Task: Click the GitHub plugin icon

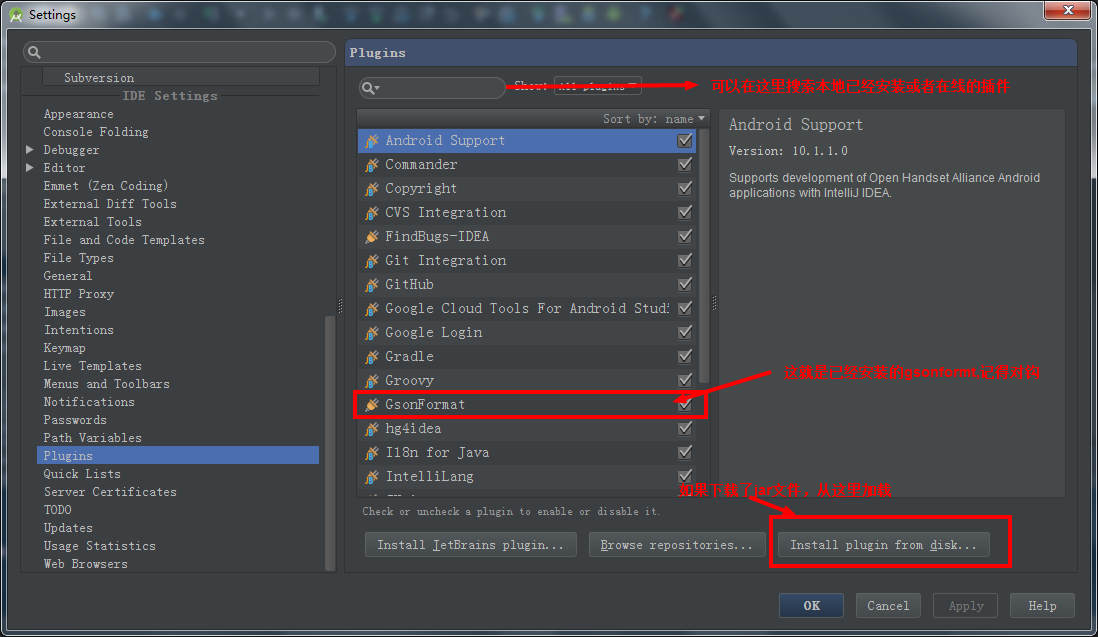Action: pos(372,285)
